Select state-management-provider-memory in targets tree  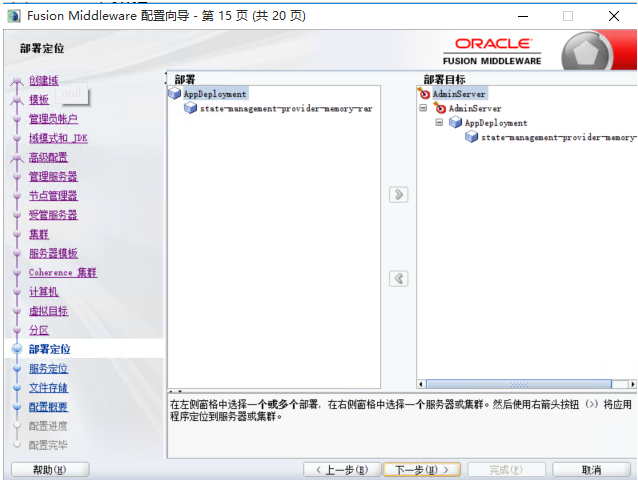558,137
